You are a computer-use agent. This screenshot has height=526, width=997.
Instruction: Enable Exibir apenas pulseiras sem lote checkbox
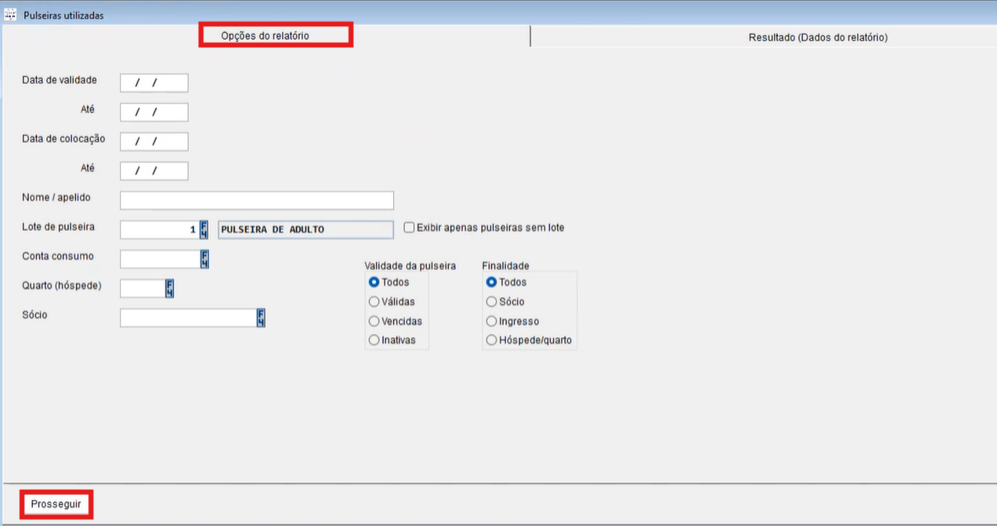tap(409, 228)
